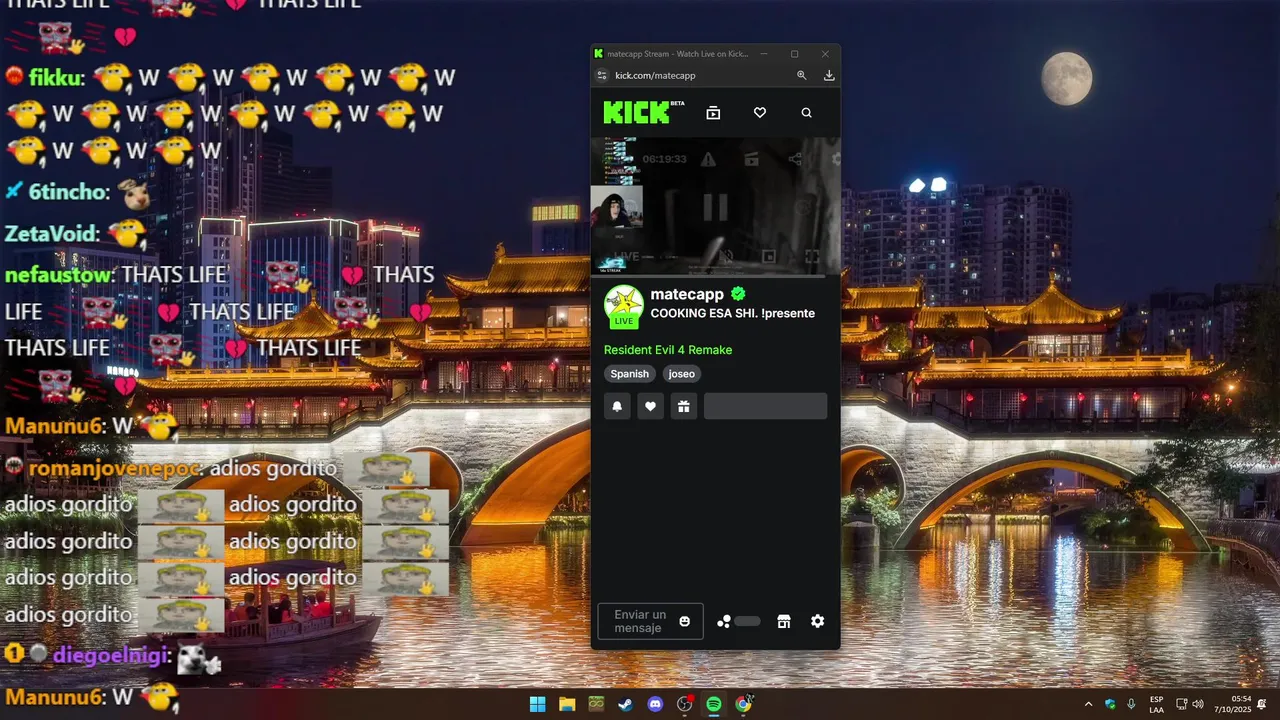The height and width of the screenshot is (720, 1280).
Task: Click the matecapp channel avatar
Action: 624,306
